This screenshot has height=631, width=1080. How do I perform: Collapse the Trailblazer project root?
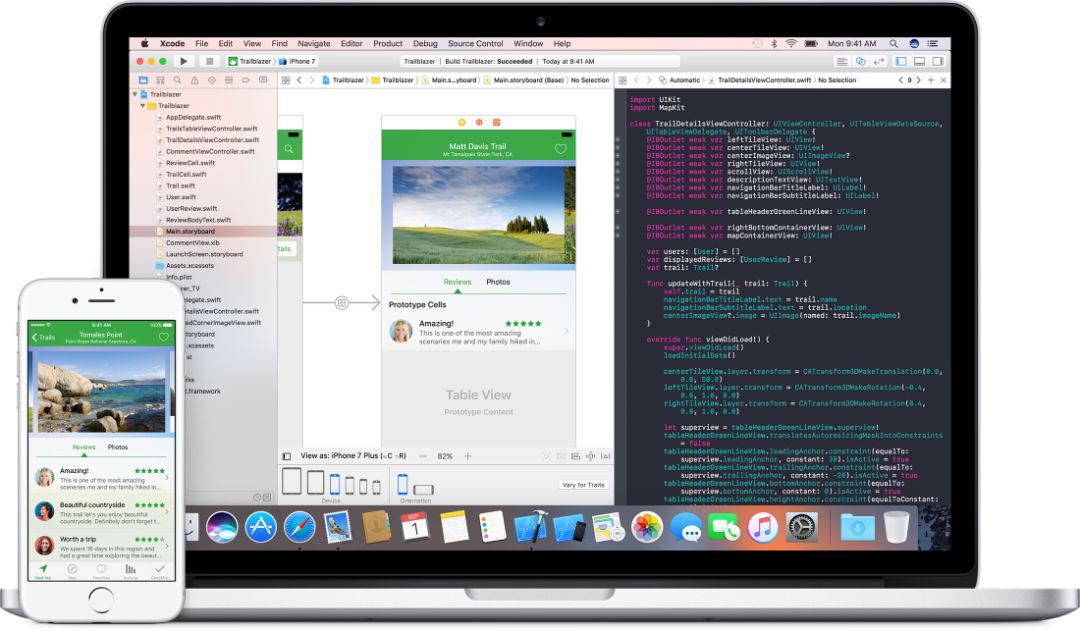click(x=135, y=94)
